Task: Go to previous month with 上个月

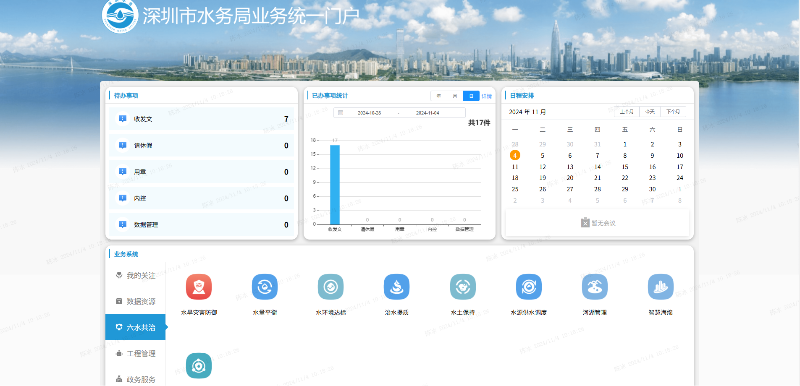Action: pyautogui.click(x=627, y=112)
